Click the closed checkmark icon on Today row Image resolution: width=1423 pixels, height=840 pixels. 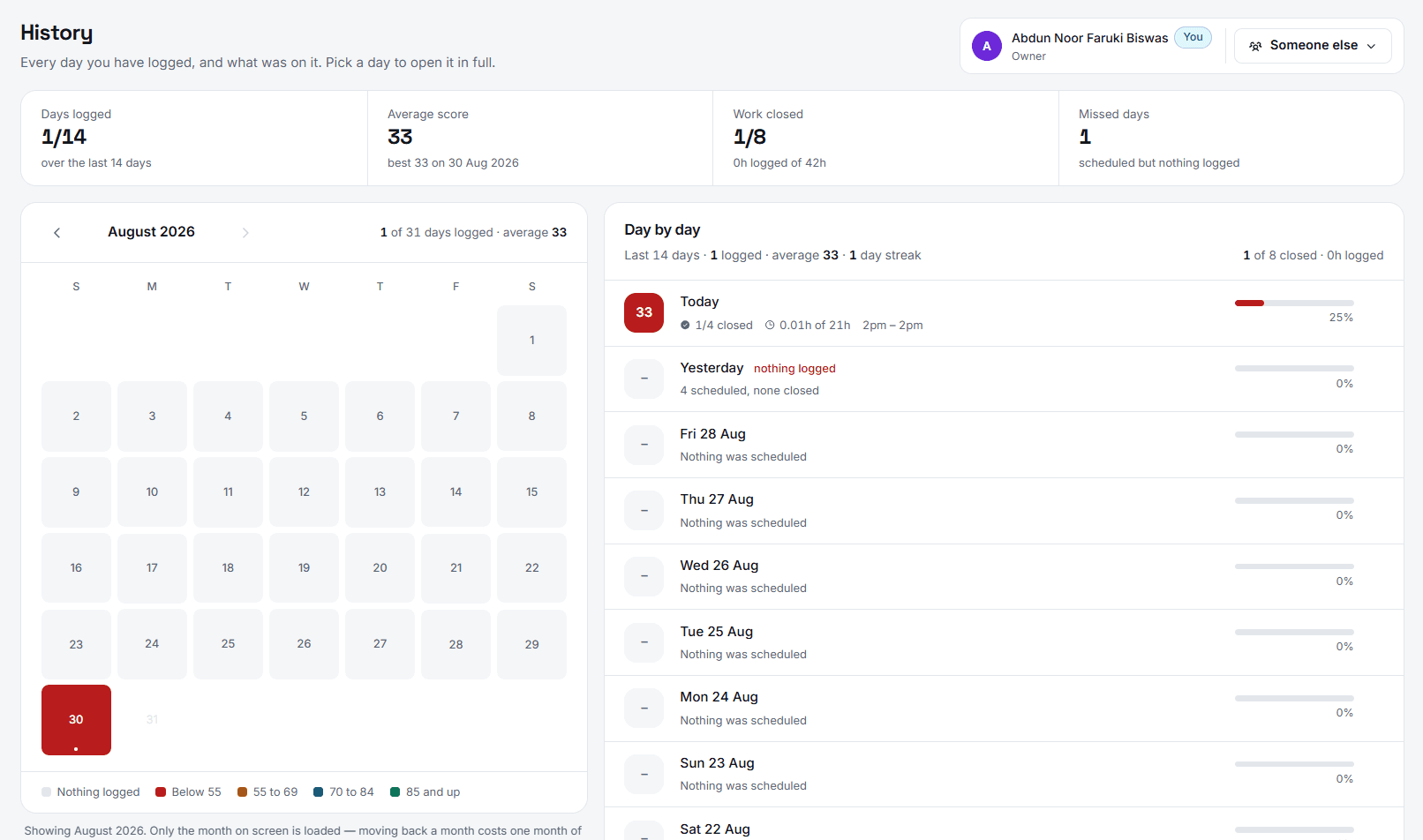tap(685, 326)
